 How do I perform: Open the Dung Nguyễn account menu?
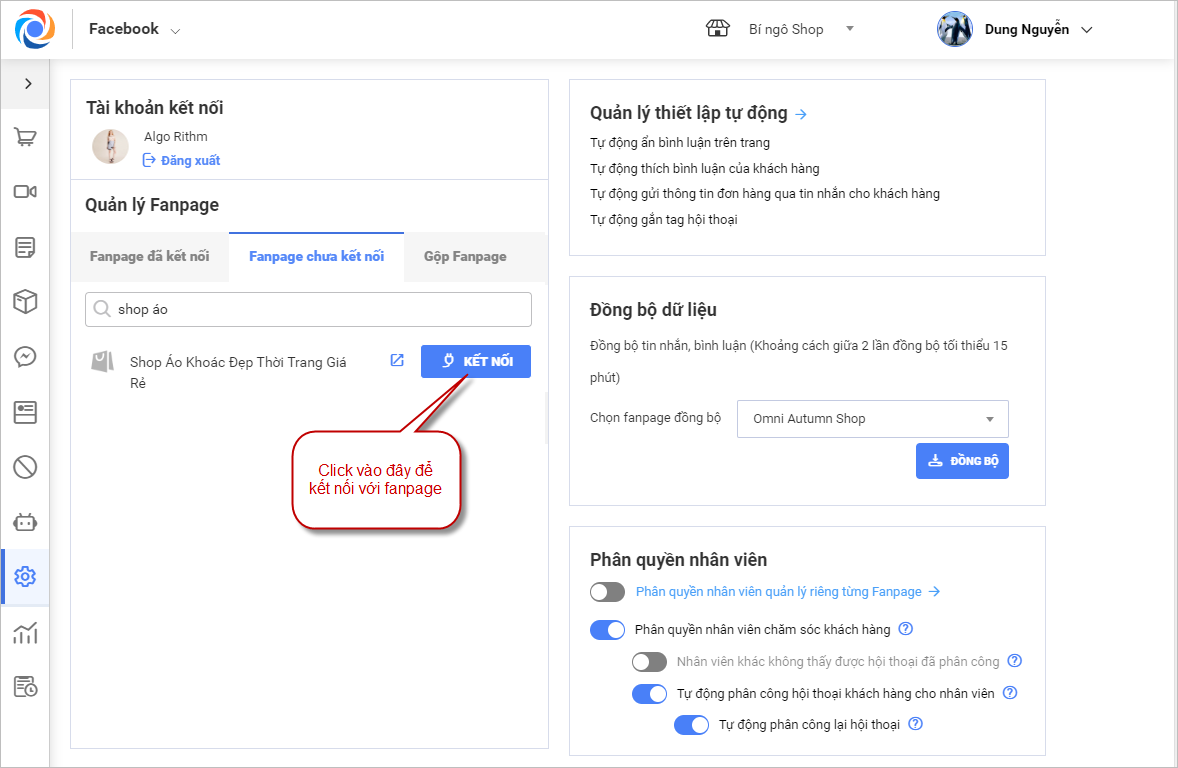[1015, 29]
